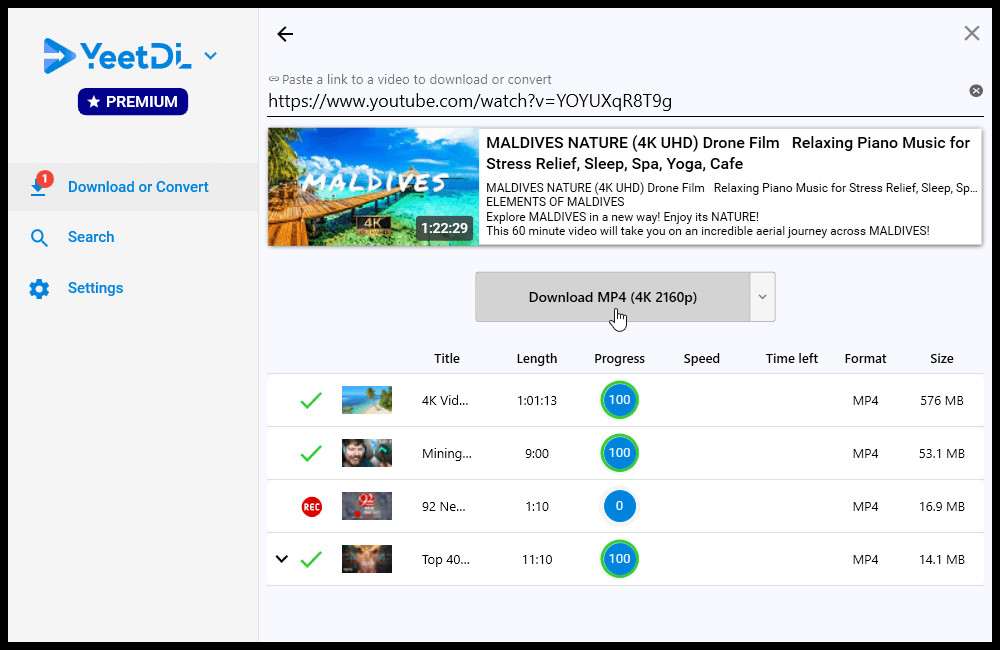Viewport: 1000px width, 650px height.
Task: Click green checkmark of Top 40... row
Action: 311,559
